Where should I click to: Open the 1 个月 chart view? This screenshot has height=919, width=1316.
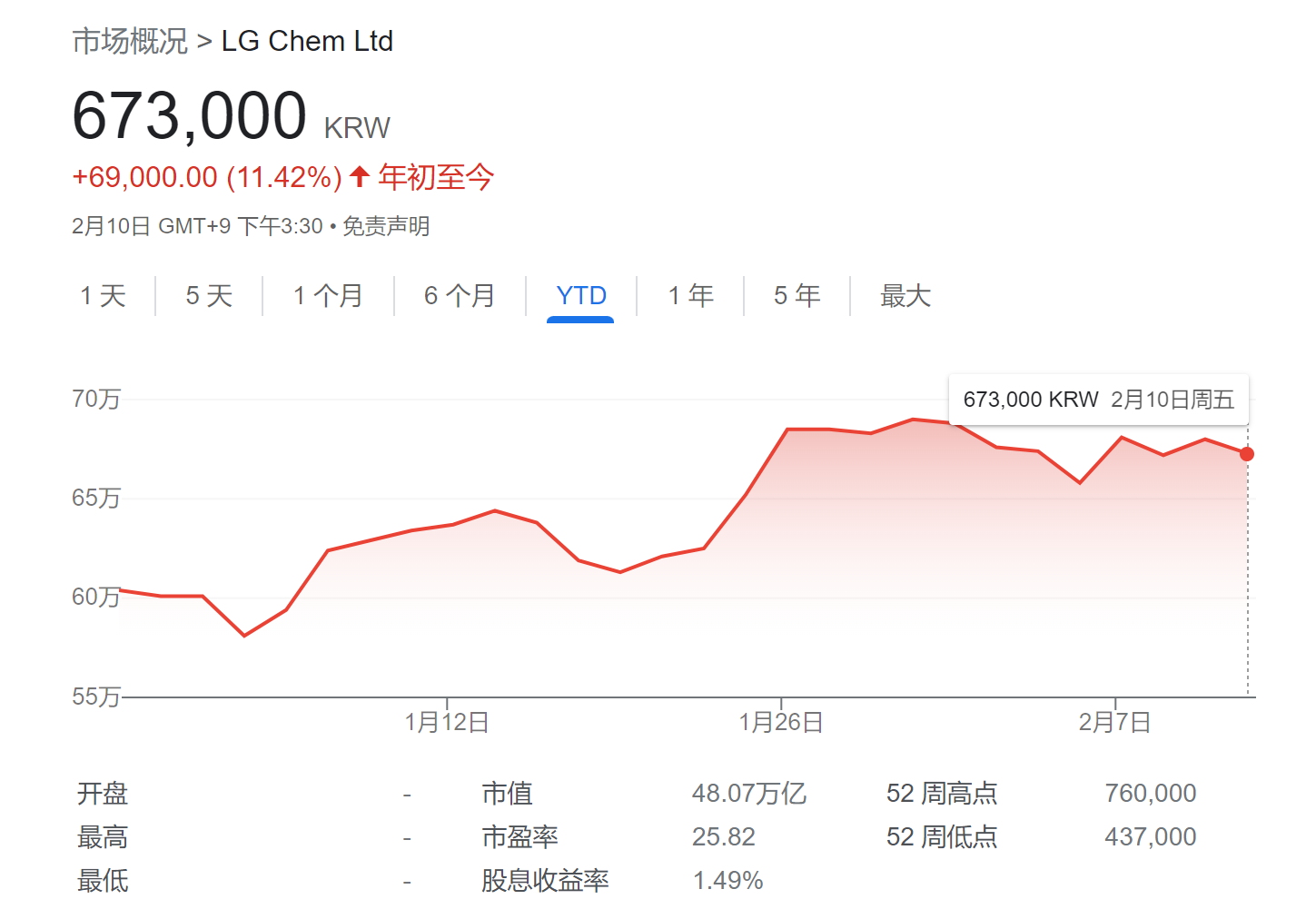pos(328,296)
